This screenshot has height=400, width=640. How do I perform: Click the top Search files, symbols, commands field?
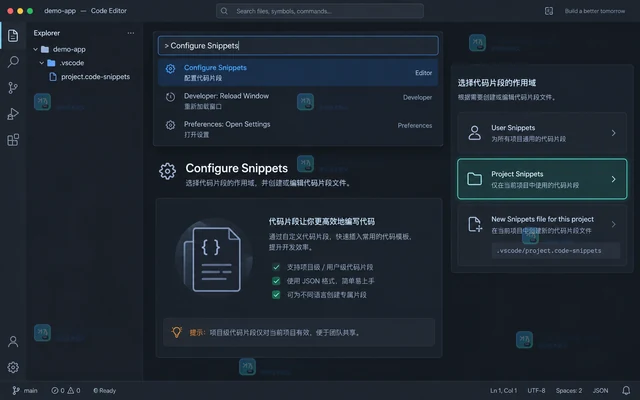(x=320, y=11)
